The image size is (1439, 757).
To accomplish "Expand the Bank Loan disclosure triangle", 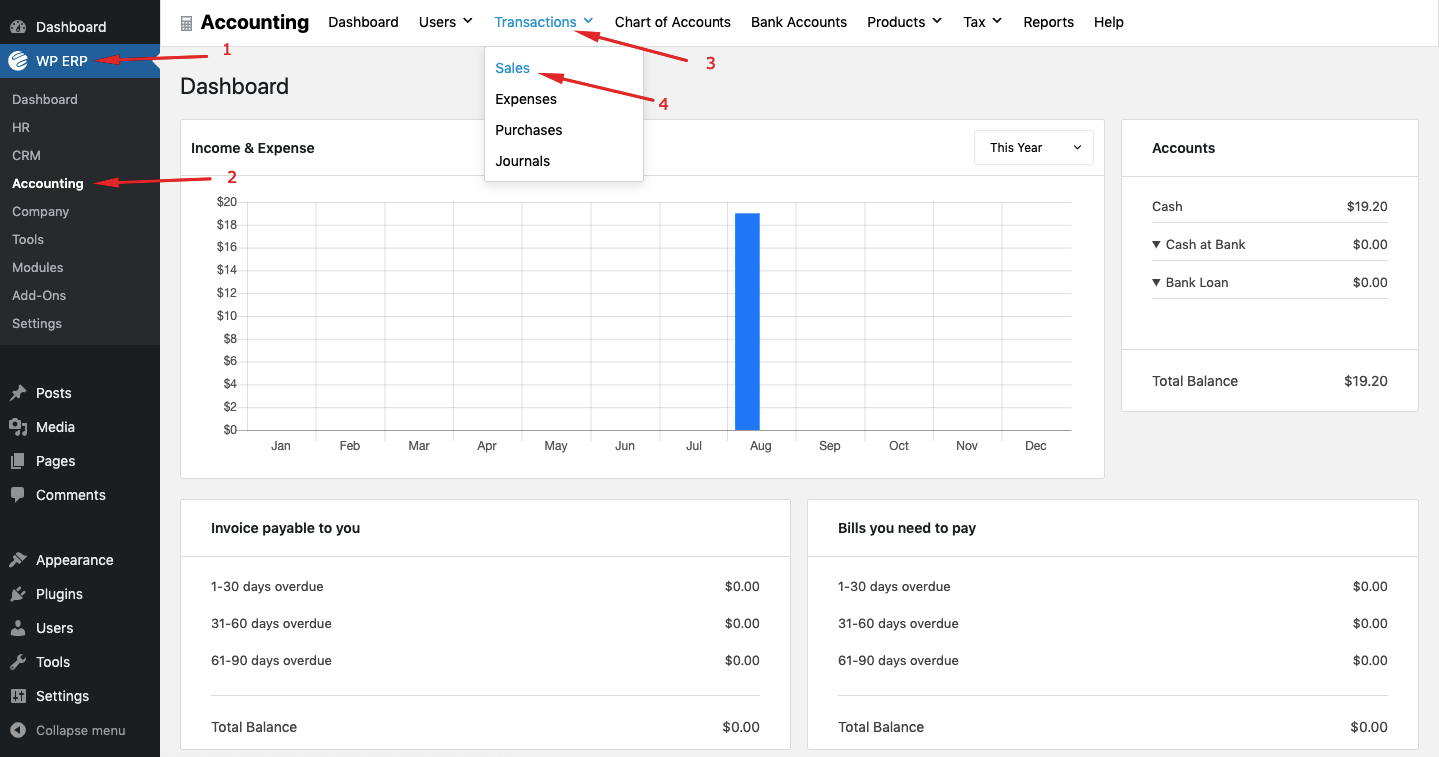I will pos(1156,283).
